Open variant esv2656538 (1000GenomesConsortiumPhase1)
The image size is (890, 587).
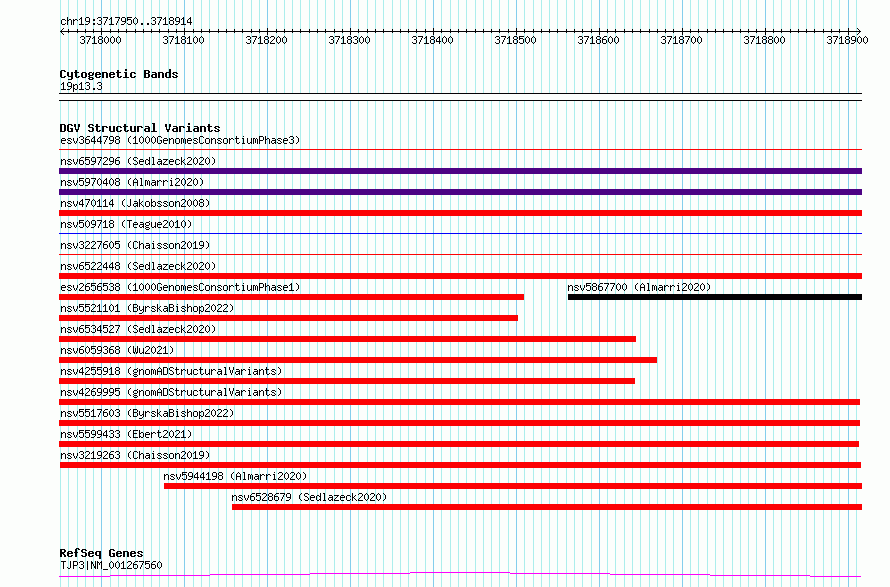tap(180, 287)
